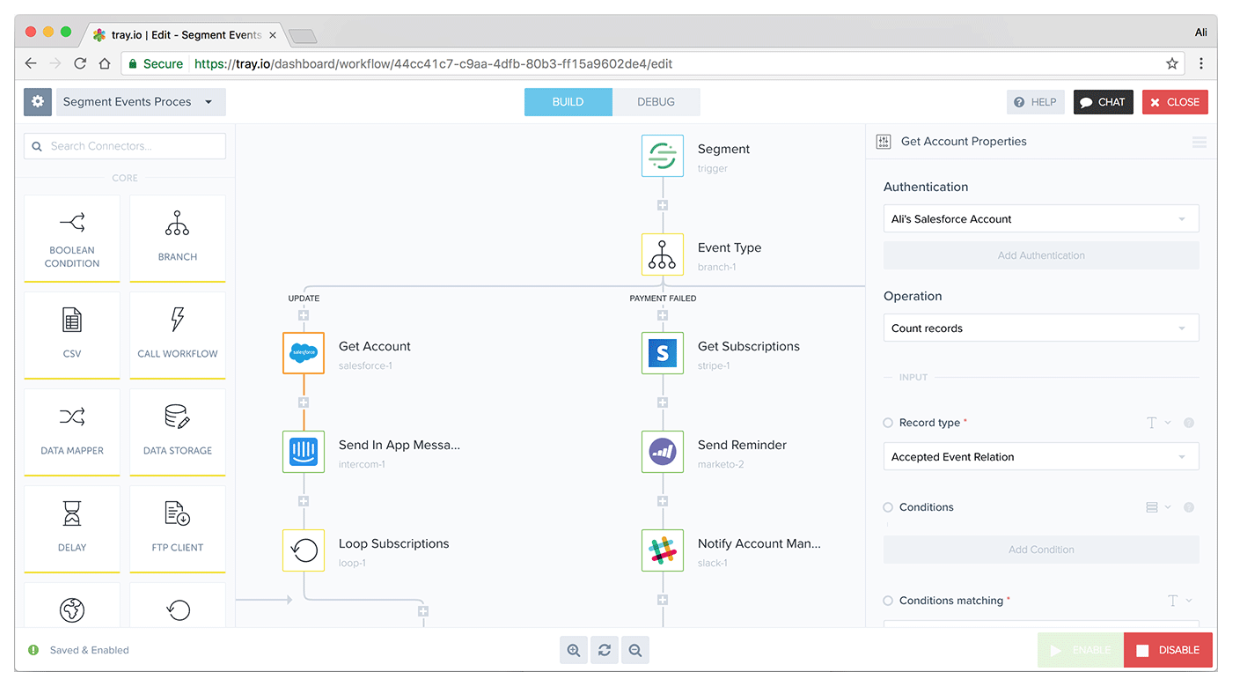This screenshot has width=1237, height=682.
Task: Choose the FTP Client connector
Action: pos(177,529)
